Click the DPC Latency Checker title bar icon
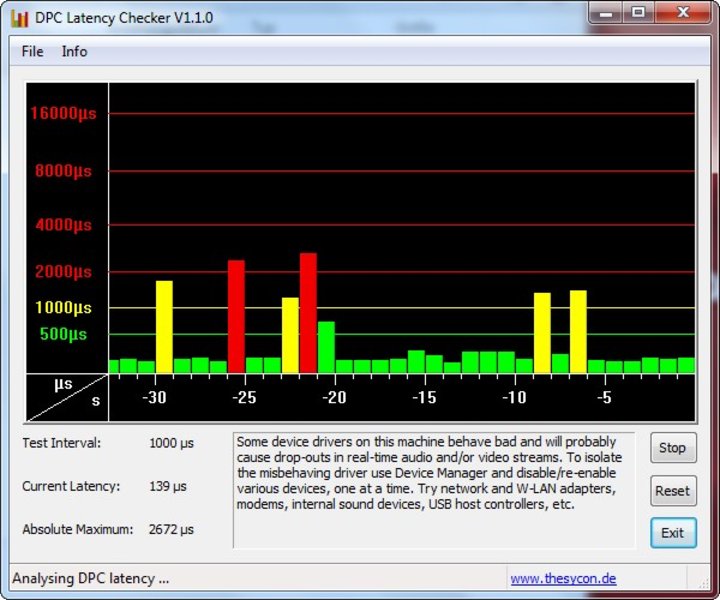The image size is (720, 600). point(19,18)
